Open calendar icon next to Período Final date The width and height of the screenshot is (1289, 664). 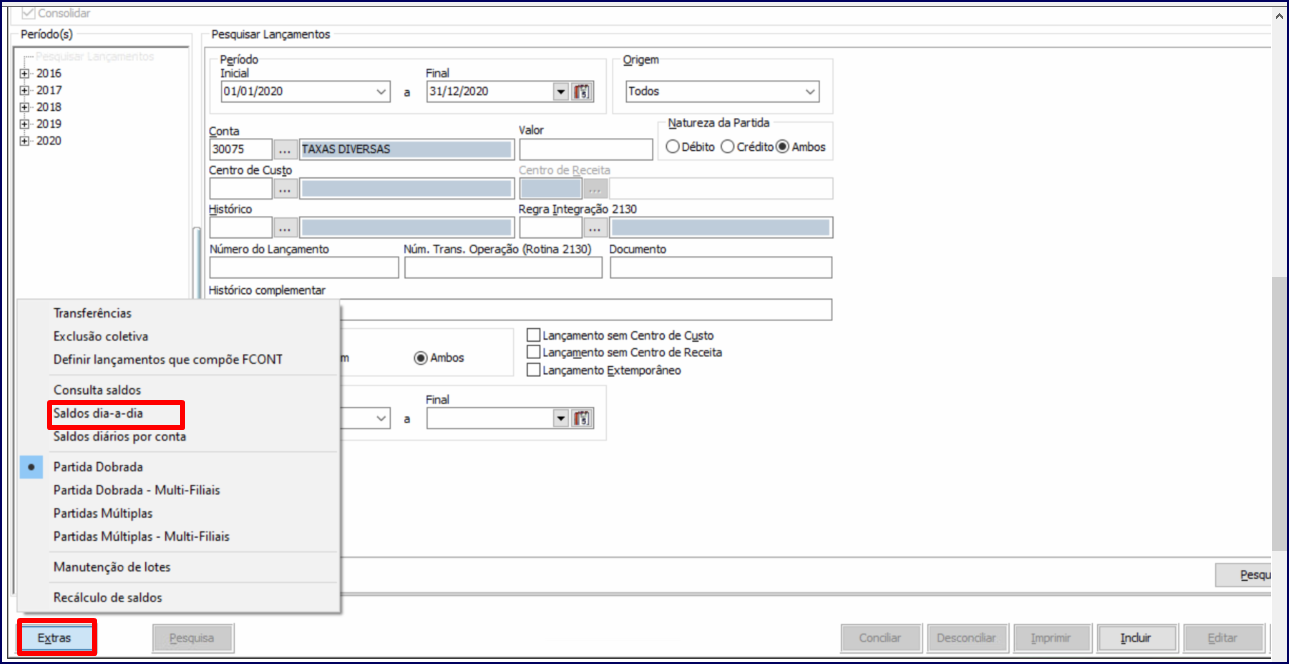tap(583, 92)
